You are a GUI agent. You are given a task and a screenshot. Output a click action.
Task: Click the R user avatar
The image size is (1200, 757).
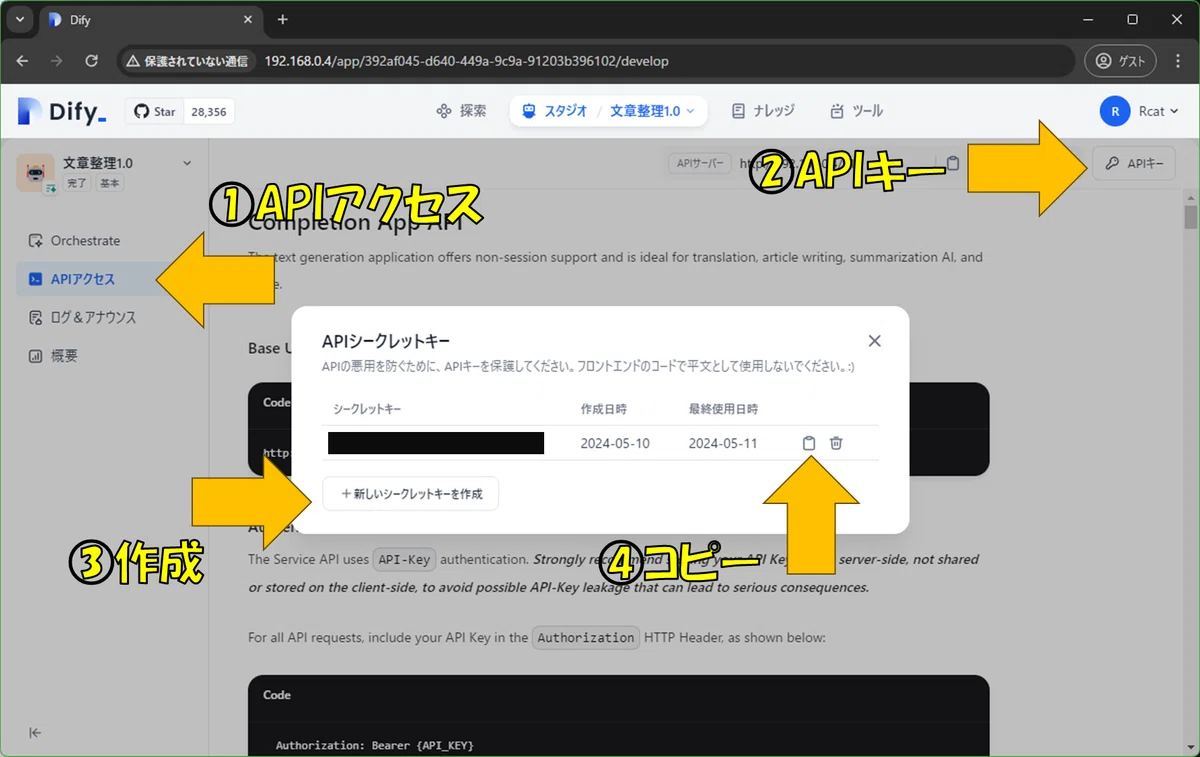[x=1115, y=111]
